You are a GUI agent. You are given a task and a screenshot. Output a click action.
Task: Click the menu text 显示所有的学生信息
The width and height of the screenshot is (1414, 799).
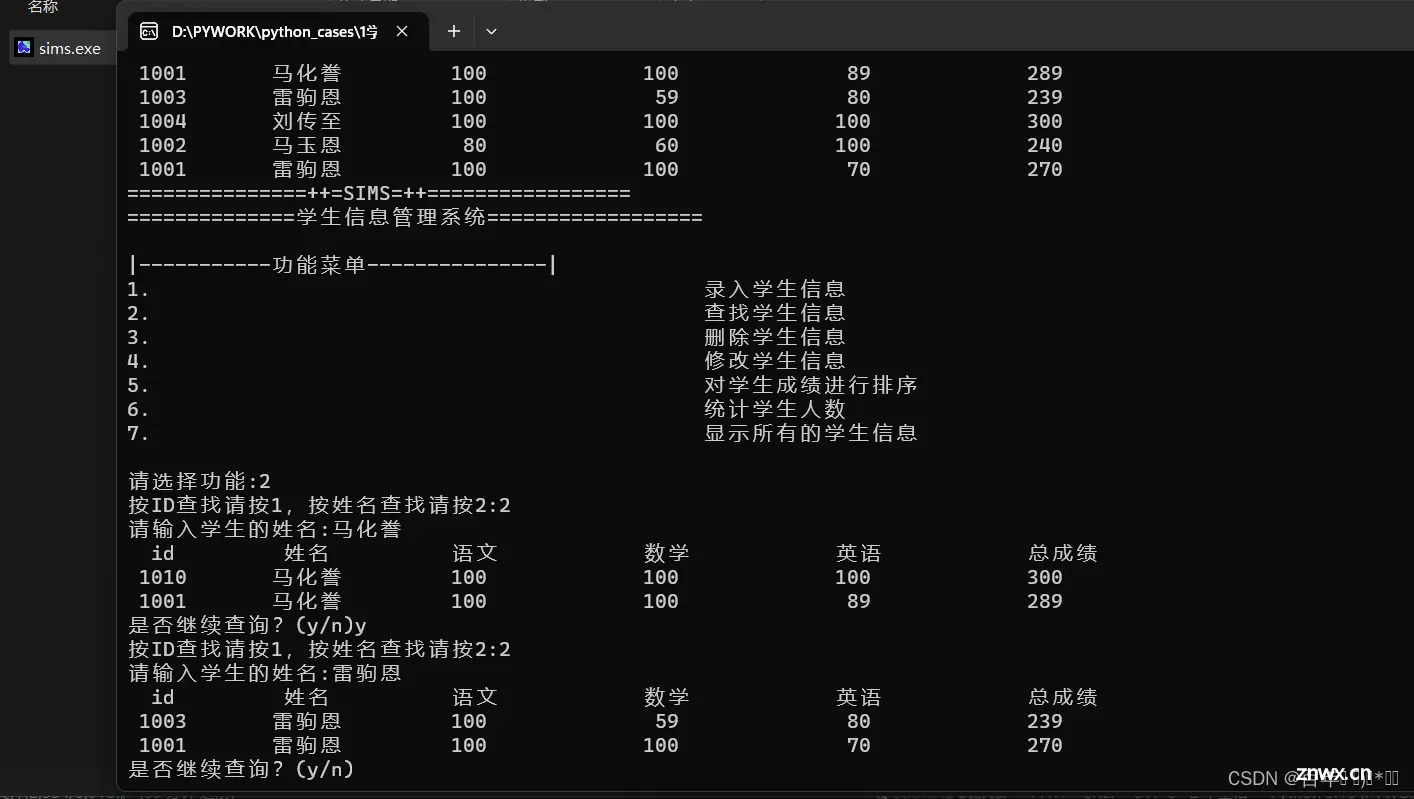[811, 433]
